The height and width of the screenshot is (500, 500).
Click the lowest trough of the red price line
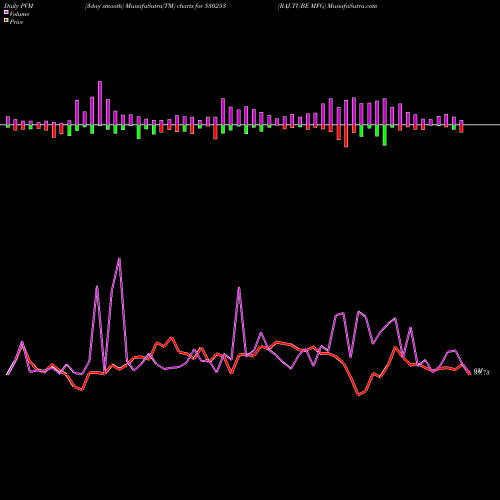click(359, 395)
